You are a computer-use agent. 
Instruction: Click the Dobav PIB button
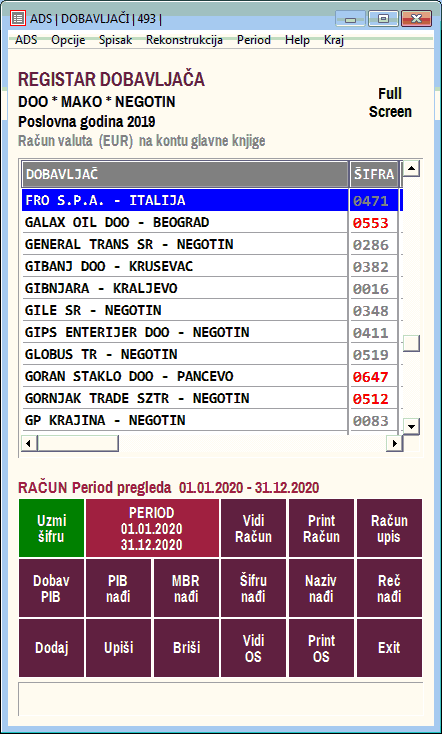pyautogui.click(x=52, y=588)
